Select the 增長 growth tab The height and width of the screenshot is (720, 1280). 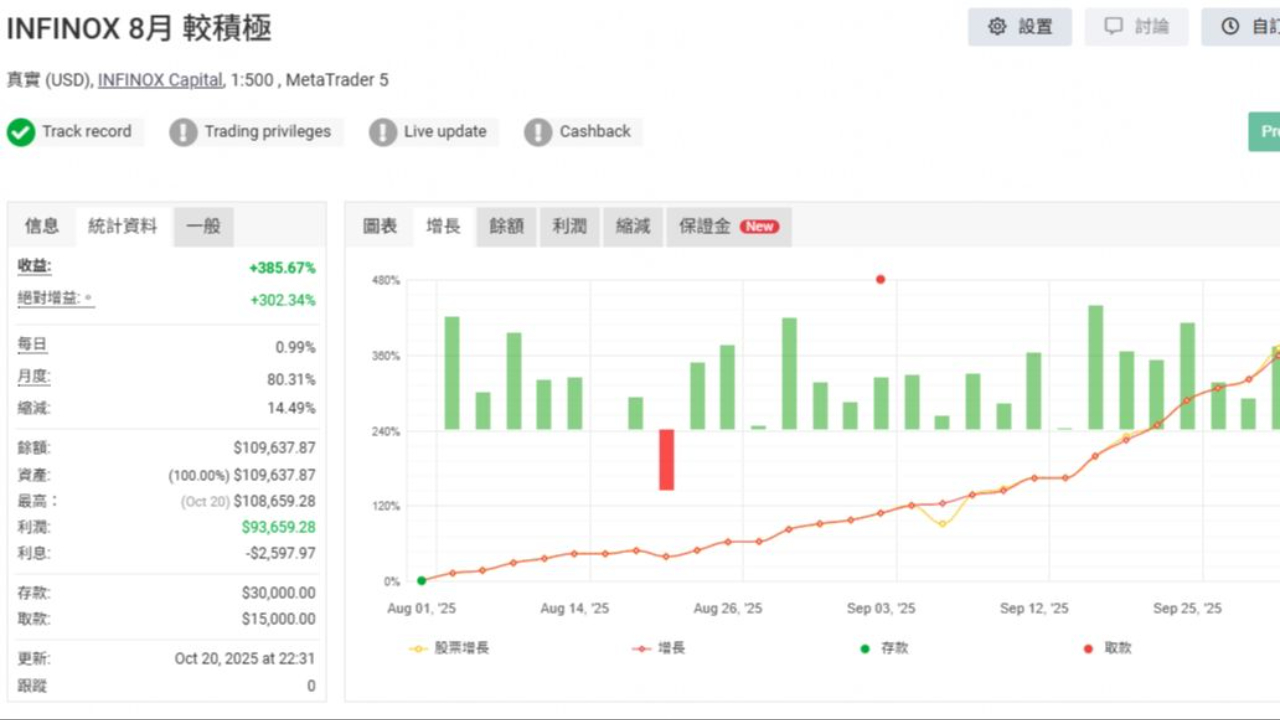444,226
